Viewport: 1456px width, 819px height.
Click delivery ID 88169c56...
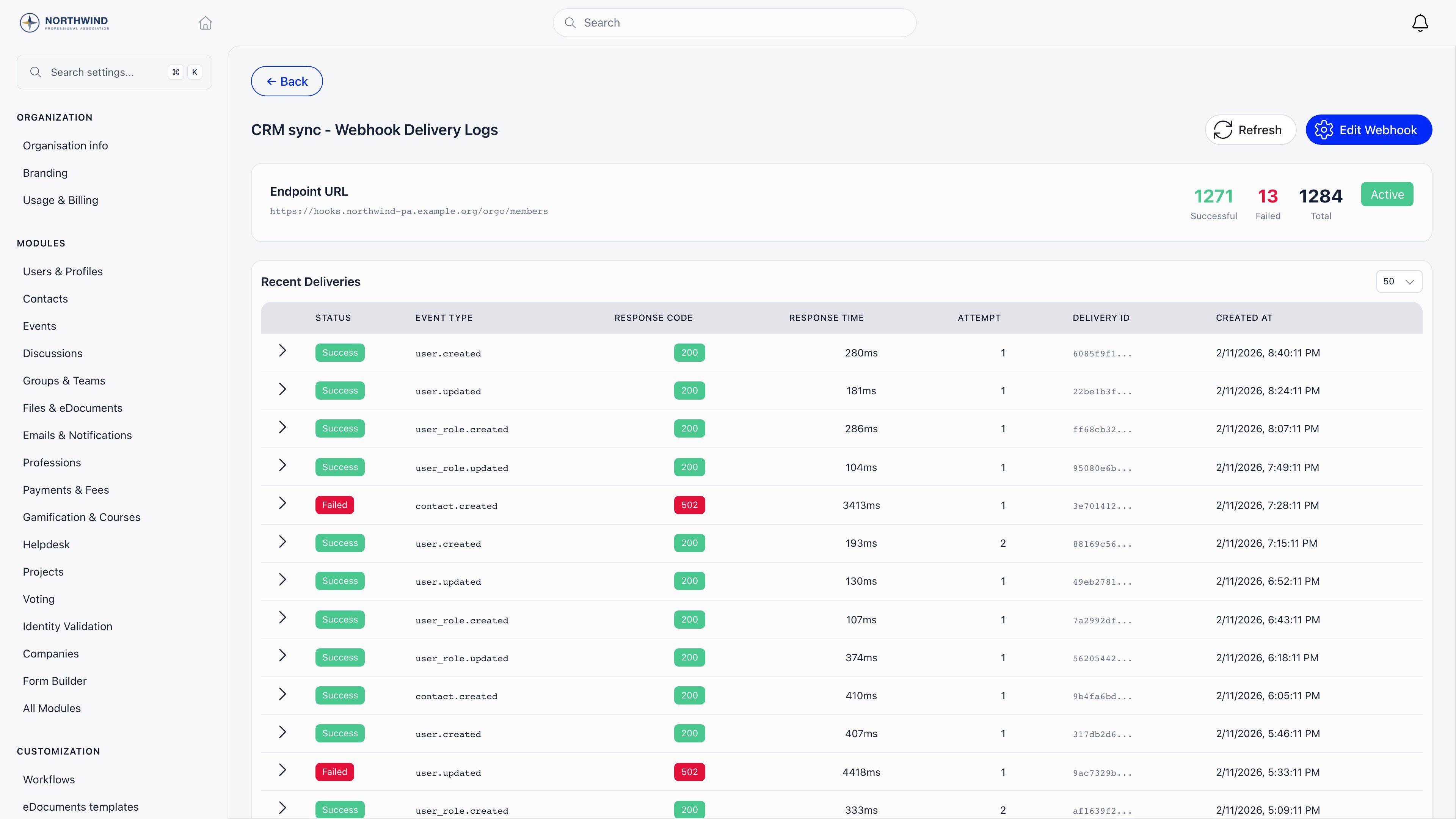[x=1102, y=544]
